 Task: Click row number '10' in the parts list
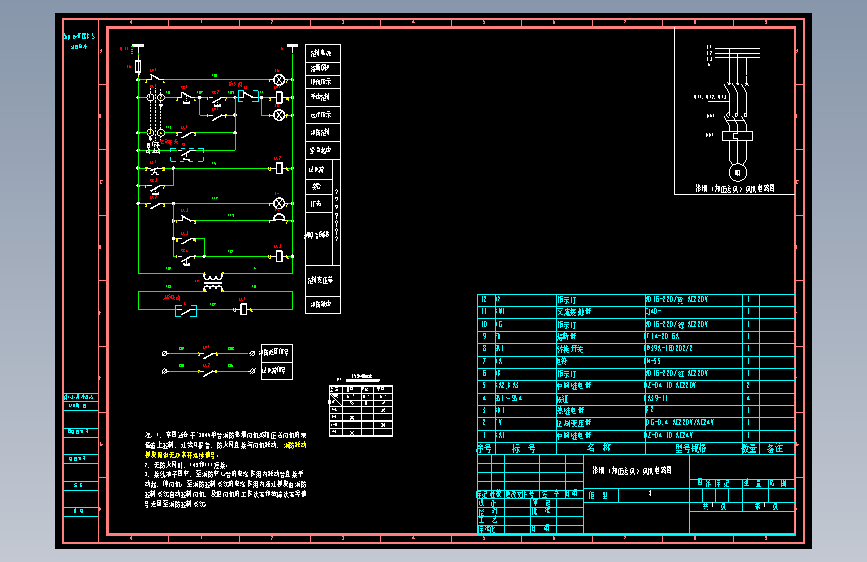[x=484, y=324]
